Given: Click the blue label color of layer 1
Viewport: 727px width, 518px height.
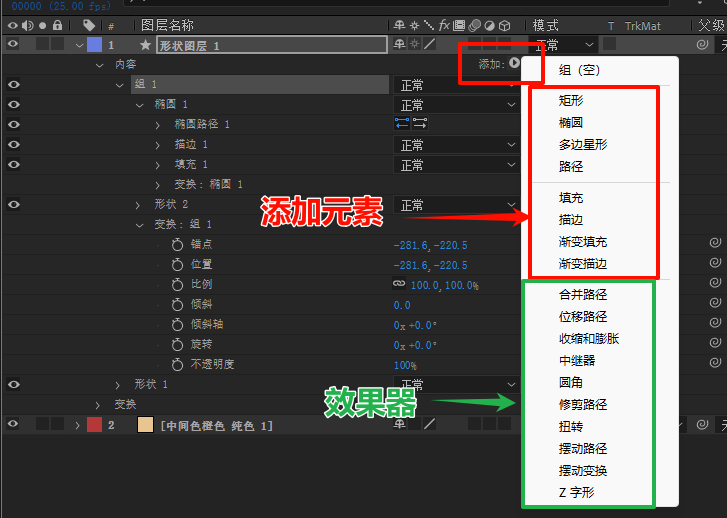Looking at the screenshot, I should [x=95, y=45].
